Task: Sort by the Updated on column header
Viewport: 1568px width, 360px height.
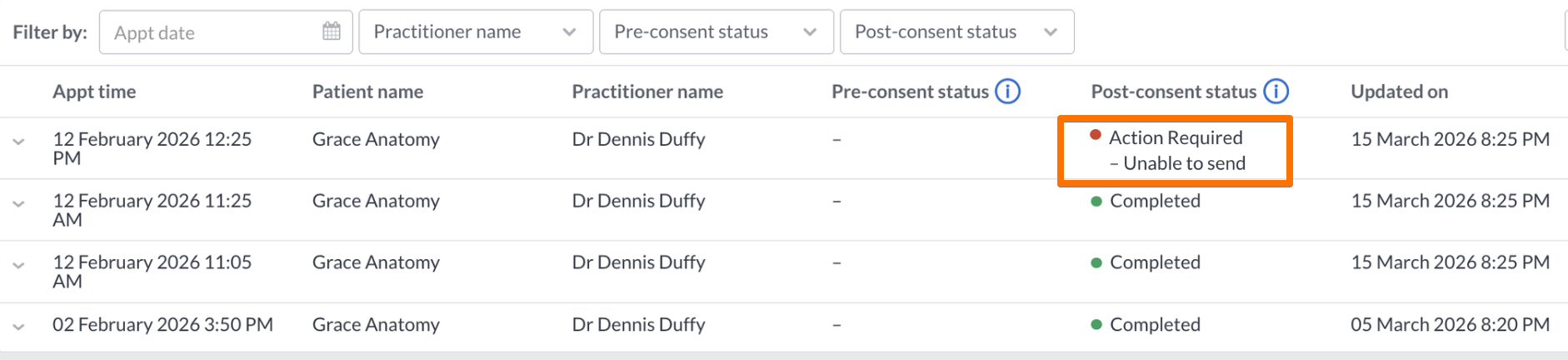Action: [1400, 92]
